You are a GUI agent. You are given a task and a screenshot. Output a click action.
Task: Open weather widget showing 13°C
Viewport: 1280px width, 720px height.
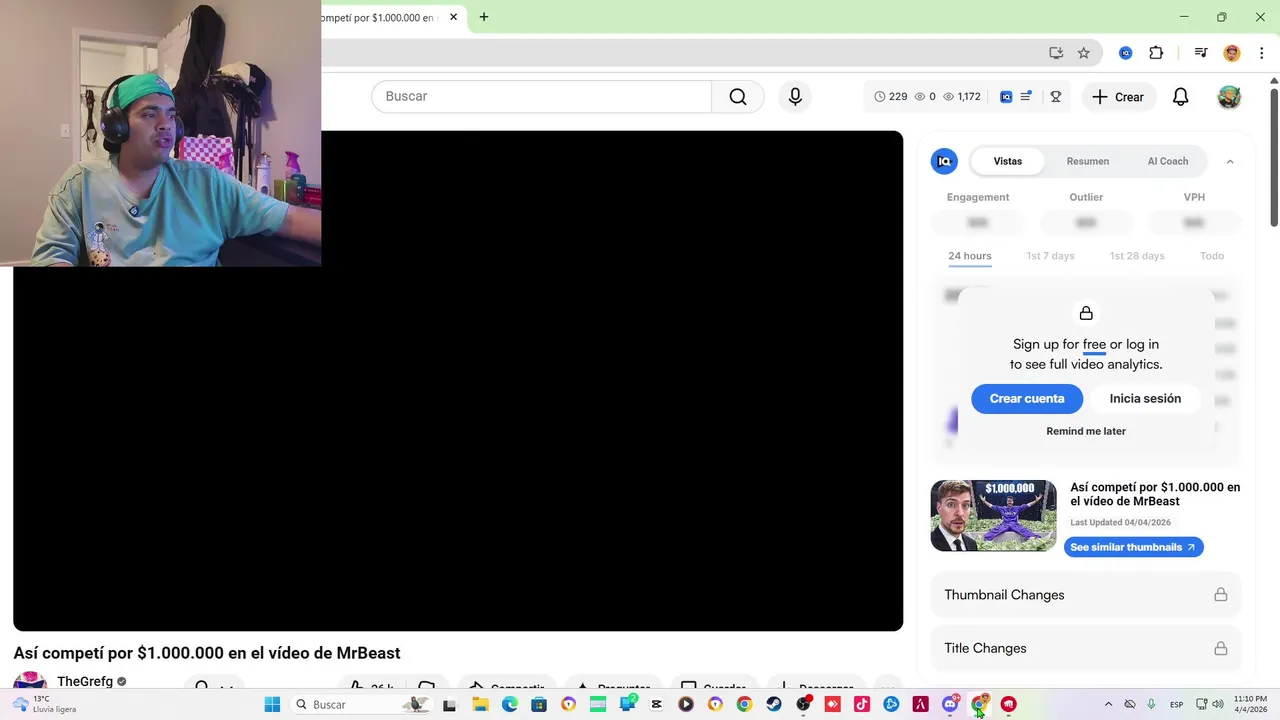(x=44, y=704)
